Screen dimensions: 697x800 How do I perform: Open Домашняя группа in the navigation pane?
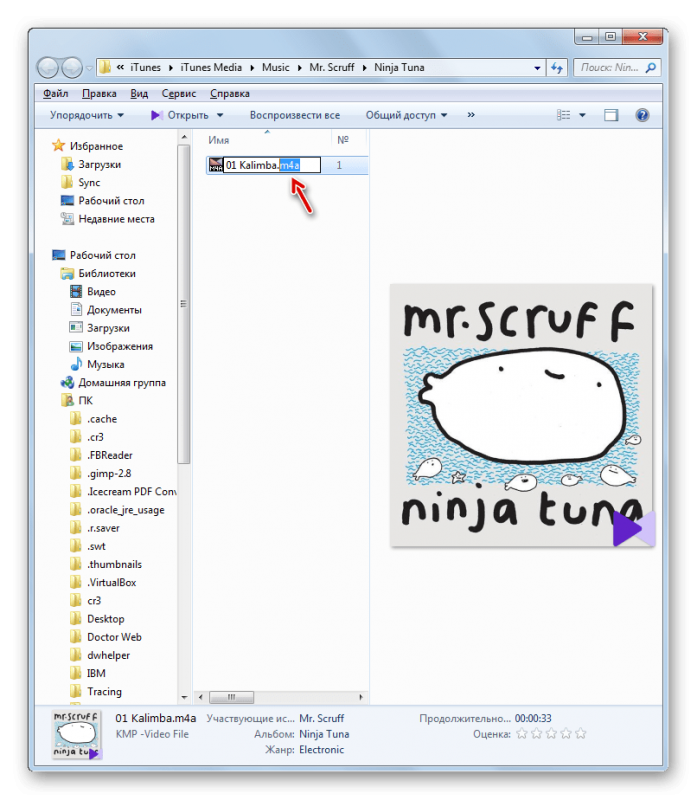[x=121, y=382]
